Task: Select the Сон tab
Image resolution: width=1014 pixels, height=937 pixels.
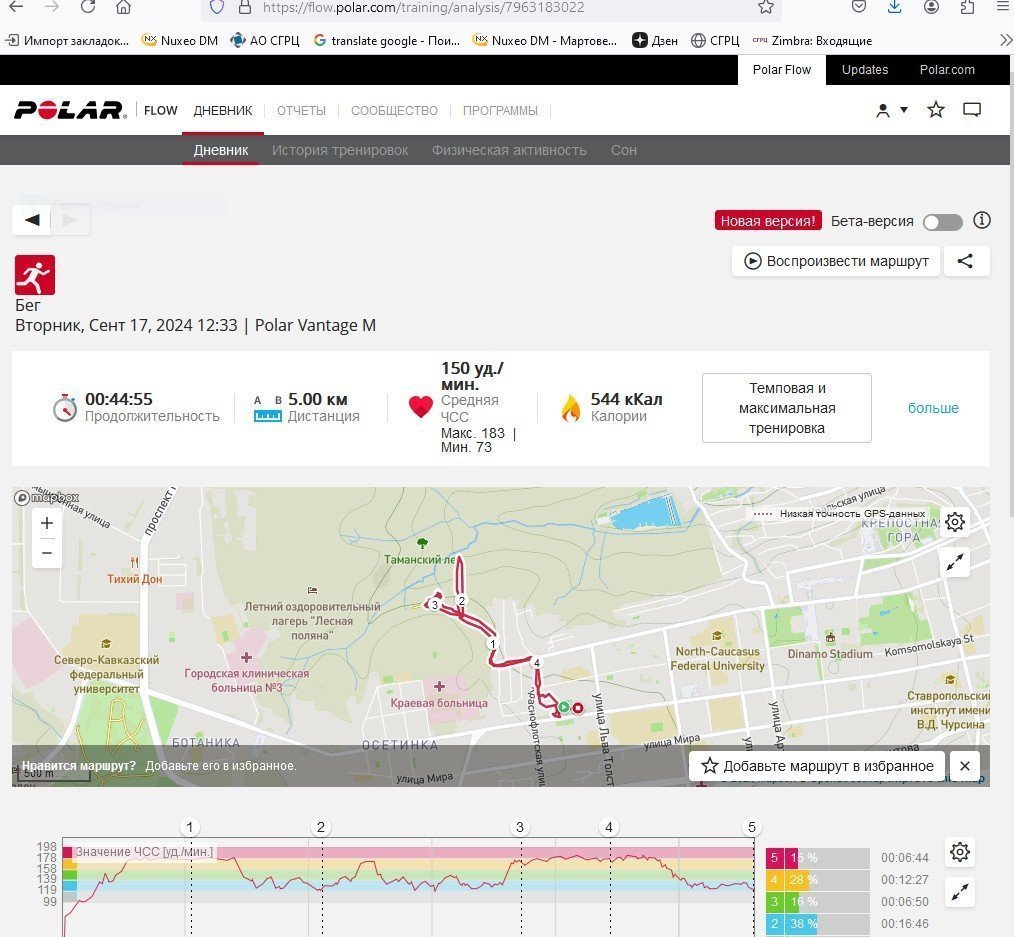Action: point(623,150)
